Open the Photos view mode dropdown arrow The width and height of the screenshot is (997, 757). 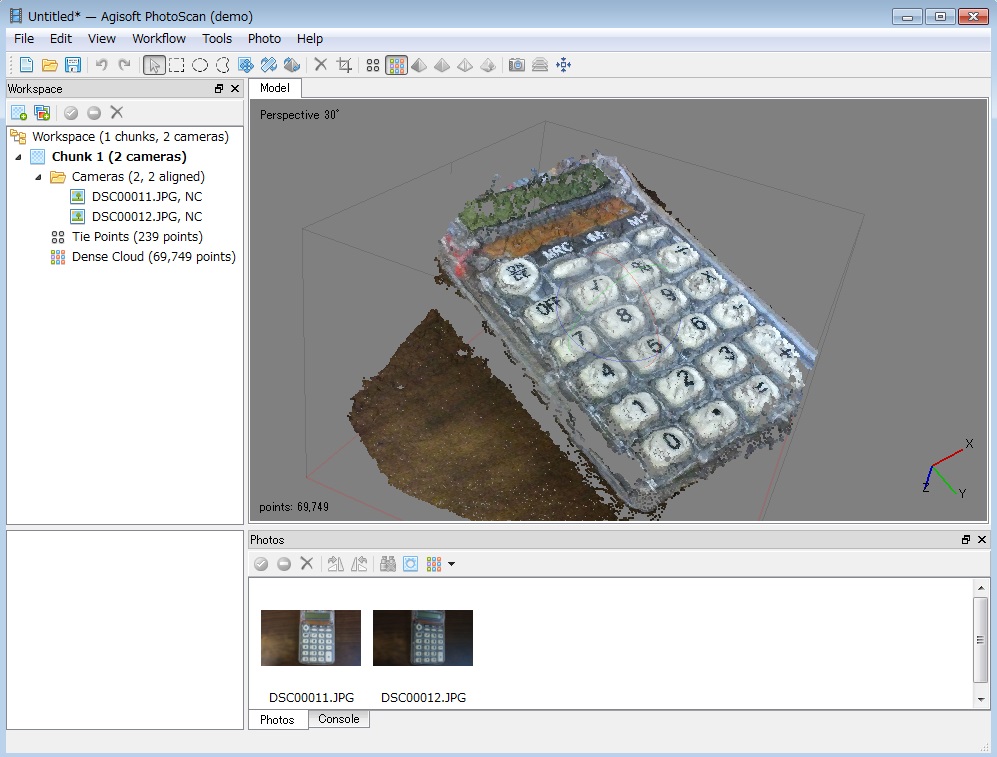[x=452, y=565]
